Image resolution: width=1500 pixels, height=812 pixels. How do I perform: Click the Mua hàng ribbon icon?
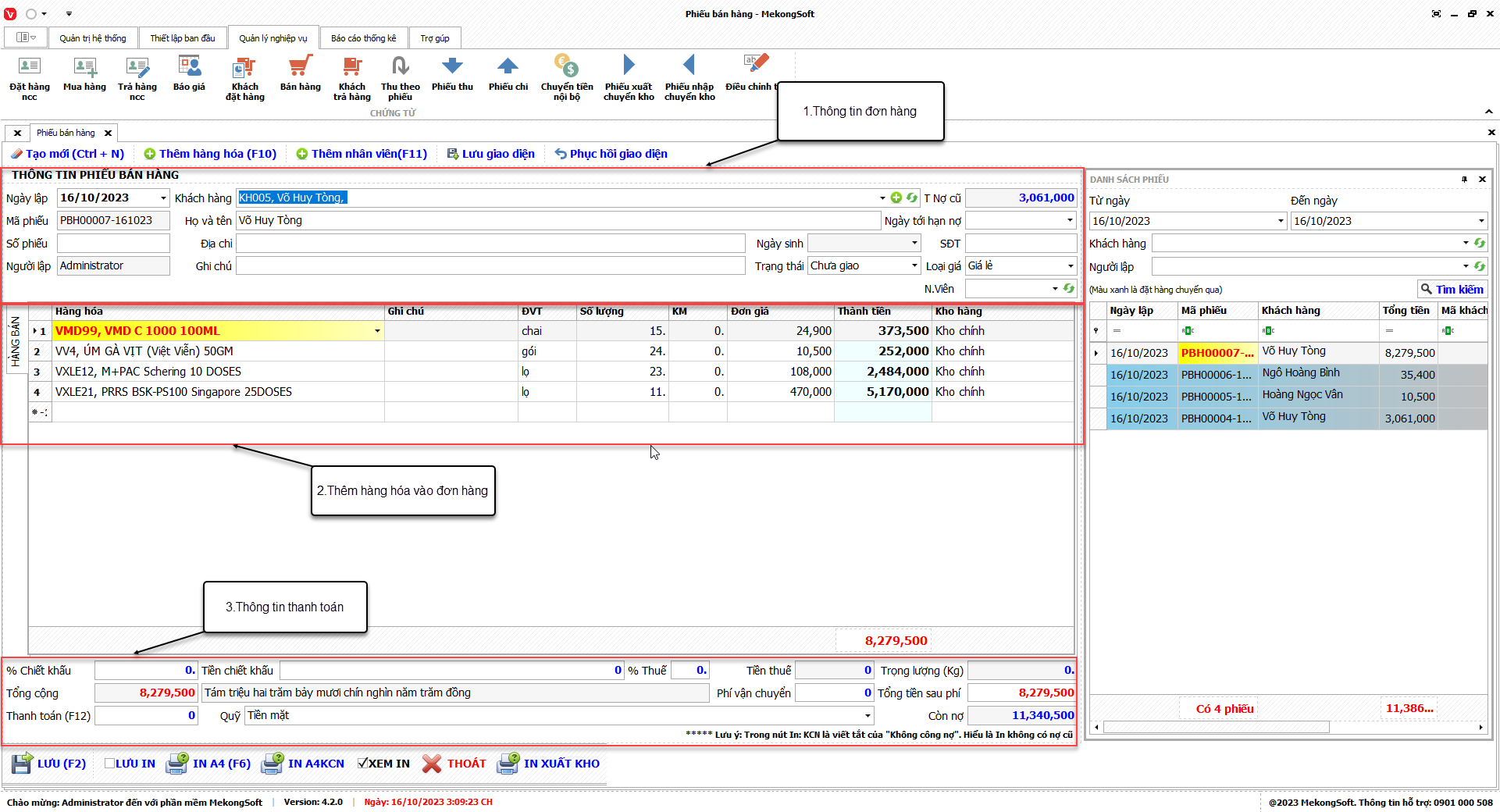click(x=84, y=67)
